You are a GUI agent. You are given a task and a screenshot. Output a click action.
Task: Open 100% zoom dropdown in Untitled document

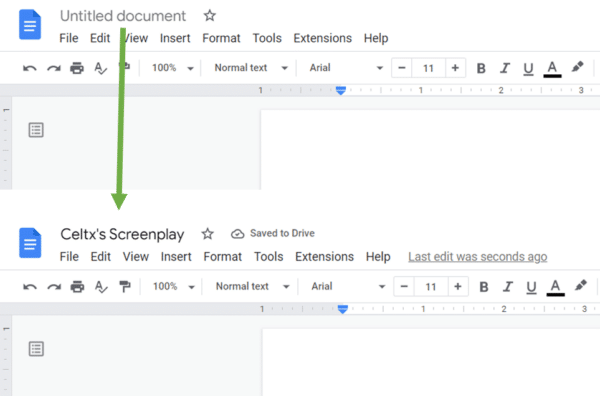pos(173,68)
